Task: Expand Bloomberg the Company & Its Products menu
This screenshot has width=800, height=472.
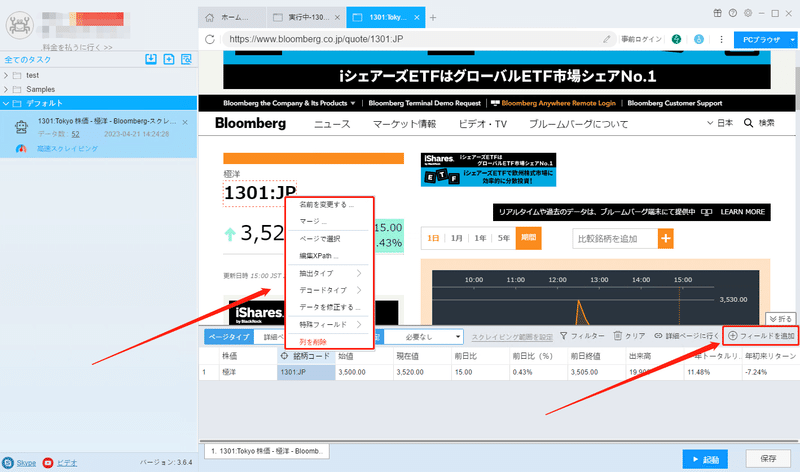Action: (x=289, y=103)
